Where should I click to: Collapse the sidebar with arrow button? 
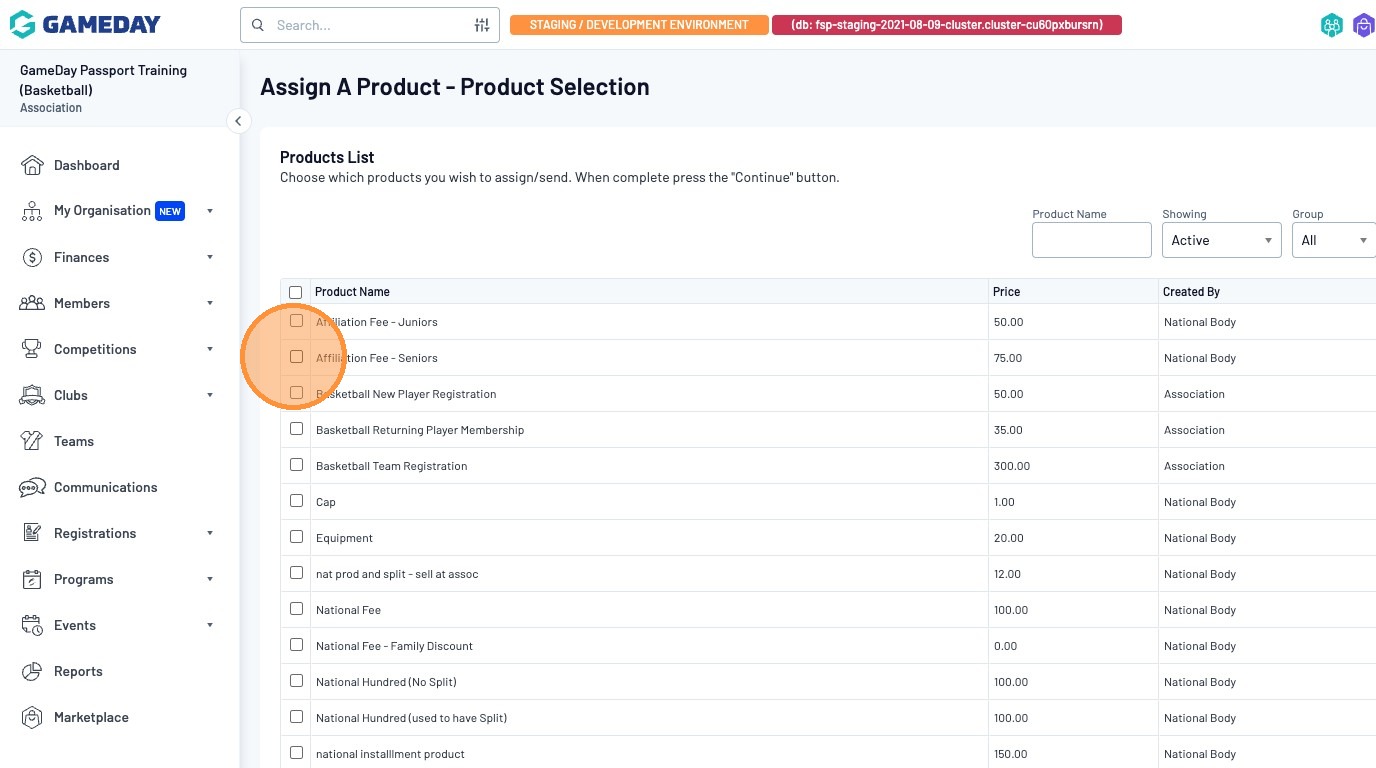238,121
